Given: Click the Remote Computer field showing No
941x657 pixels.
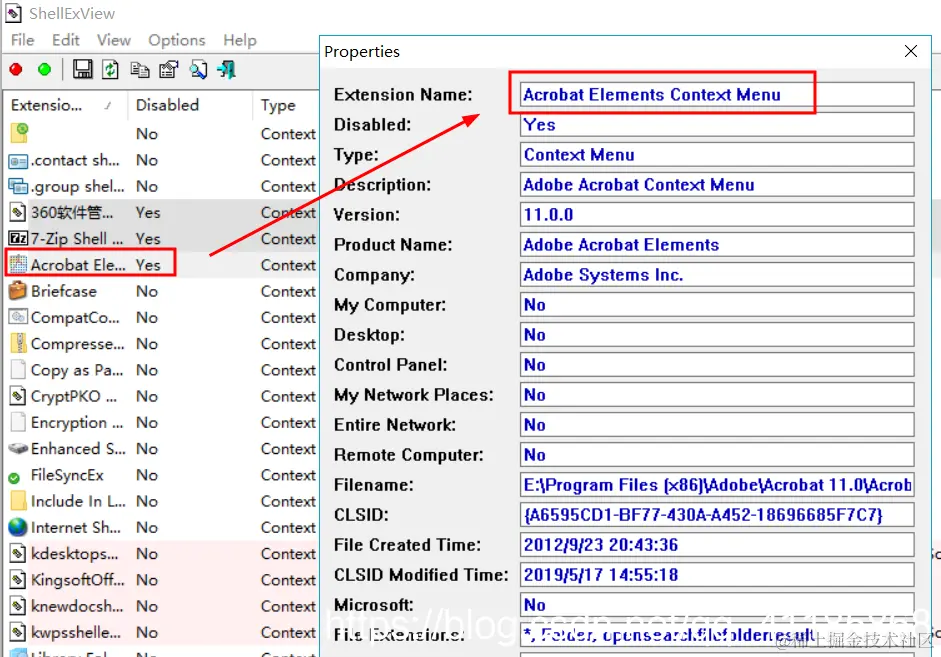Looking at the screenshot, I should pyautogui.click(x=717, y=455).
